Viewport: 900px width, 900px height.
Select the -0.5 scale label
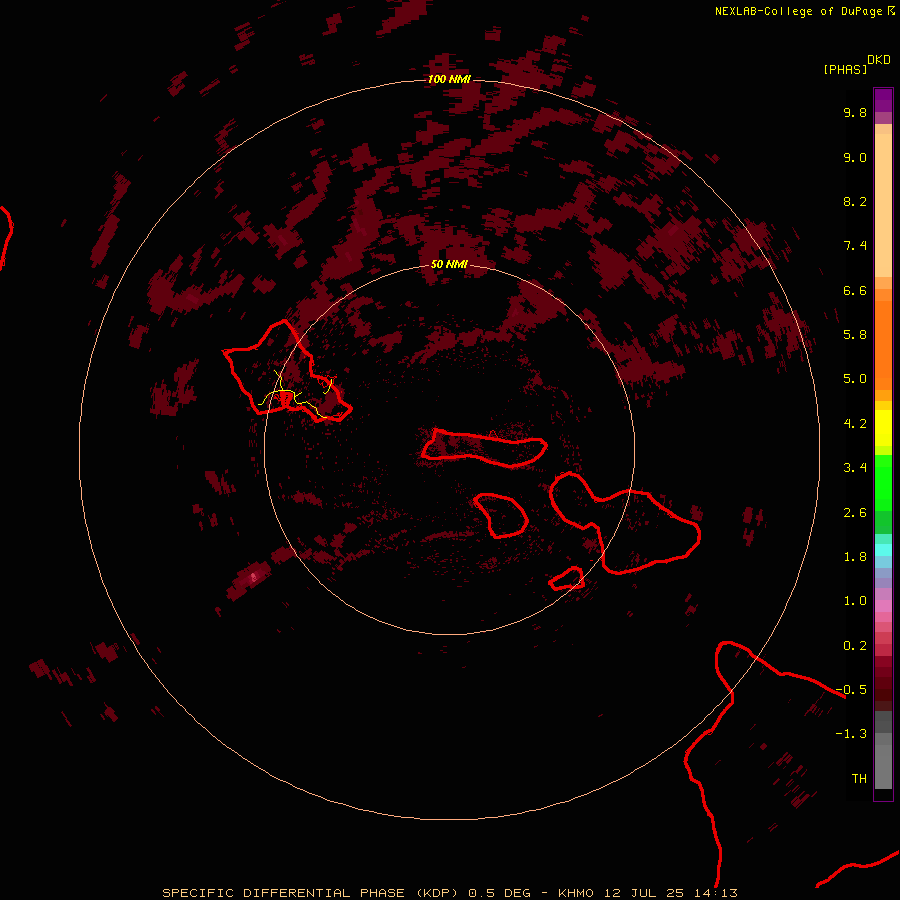[x=851, y=689]
